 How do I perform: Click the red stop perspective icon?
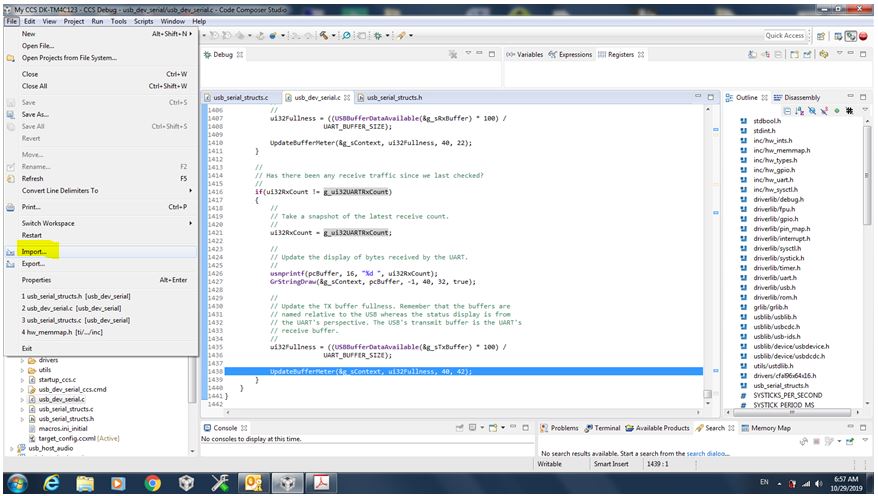pyautogui.click(x=863, y=36)
